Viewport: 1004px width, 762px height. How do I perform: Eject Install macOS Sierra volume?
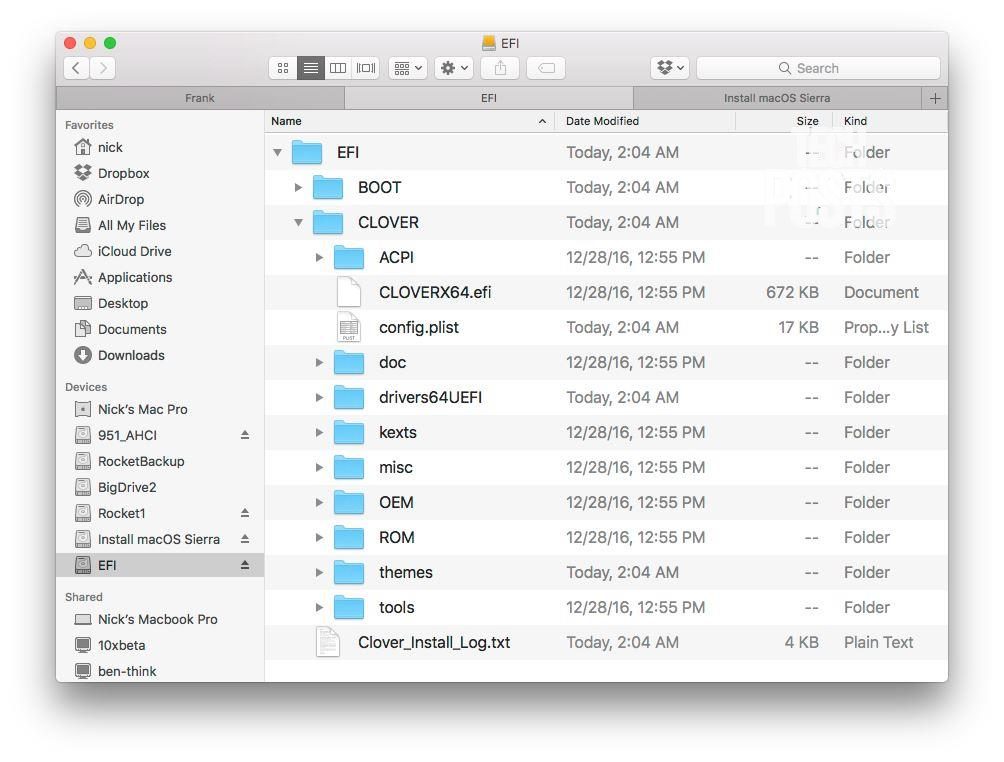(245, 539)
